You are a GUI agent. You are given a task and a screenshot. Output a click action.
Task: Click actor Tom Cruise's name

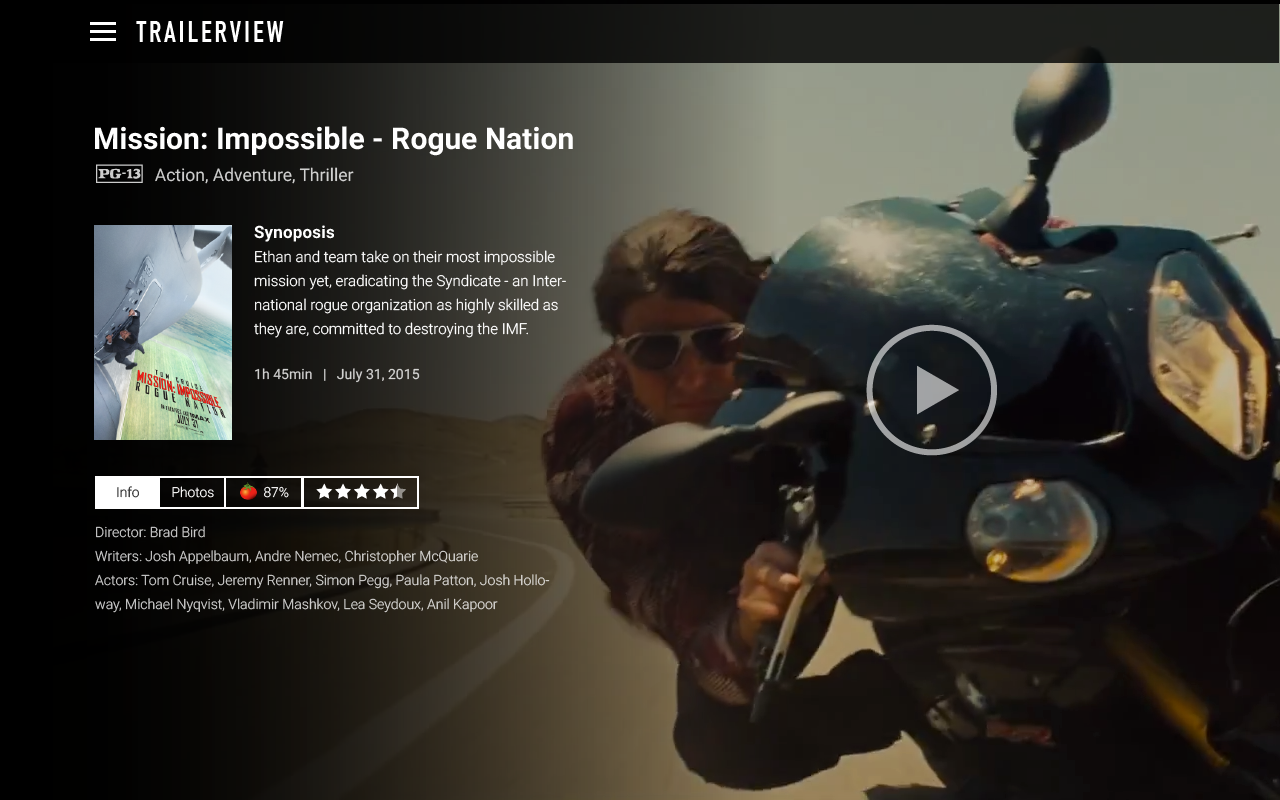point(176,580)
